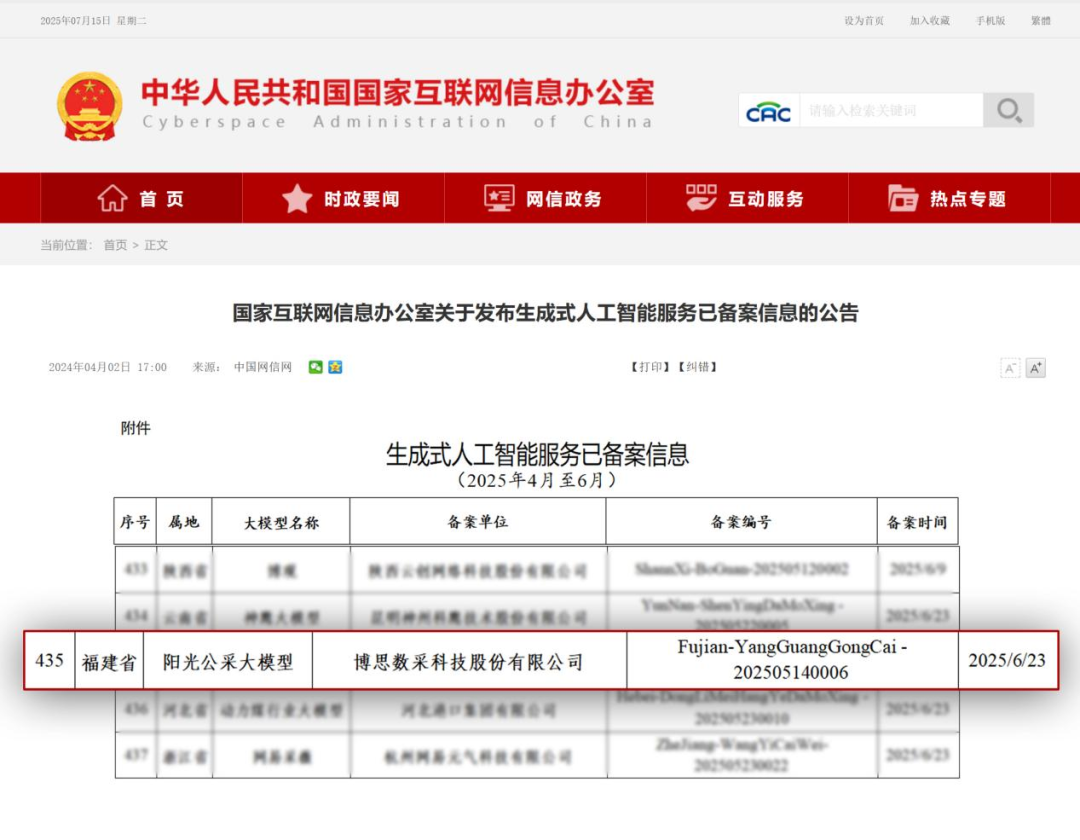
Task: Switch to 繁體 traditional Chinese
Action: click(x=1041, y=21)
